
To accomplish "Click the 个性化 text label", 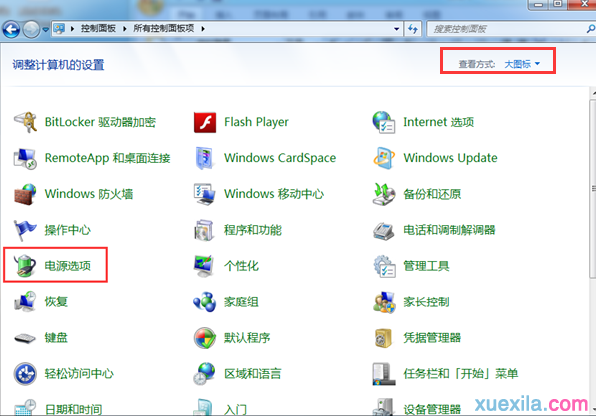I will pos(241,266).
